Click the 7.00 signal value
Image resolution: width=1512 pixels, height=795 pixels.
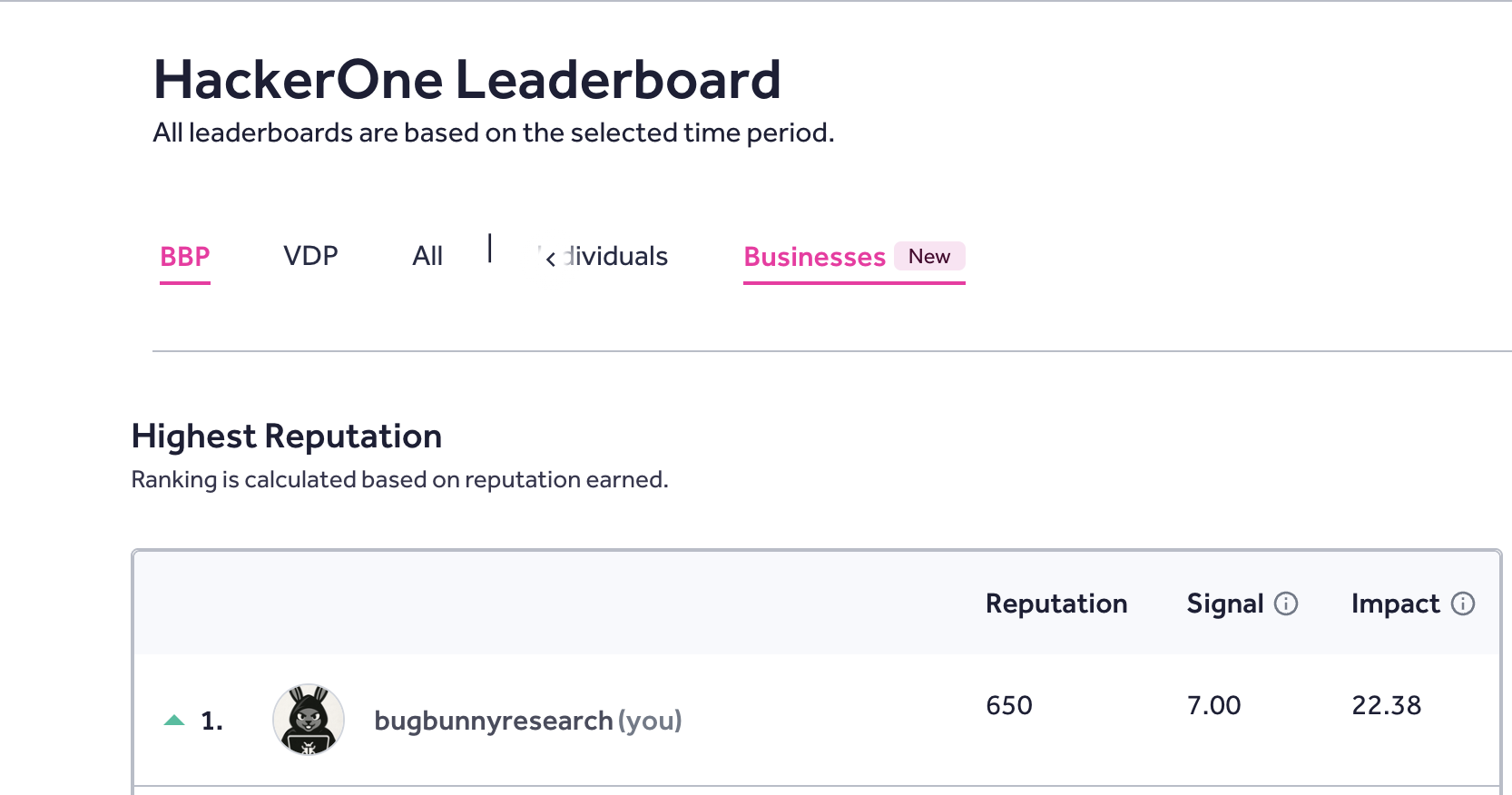(1214, 705)
